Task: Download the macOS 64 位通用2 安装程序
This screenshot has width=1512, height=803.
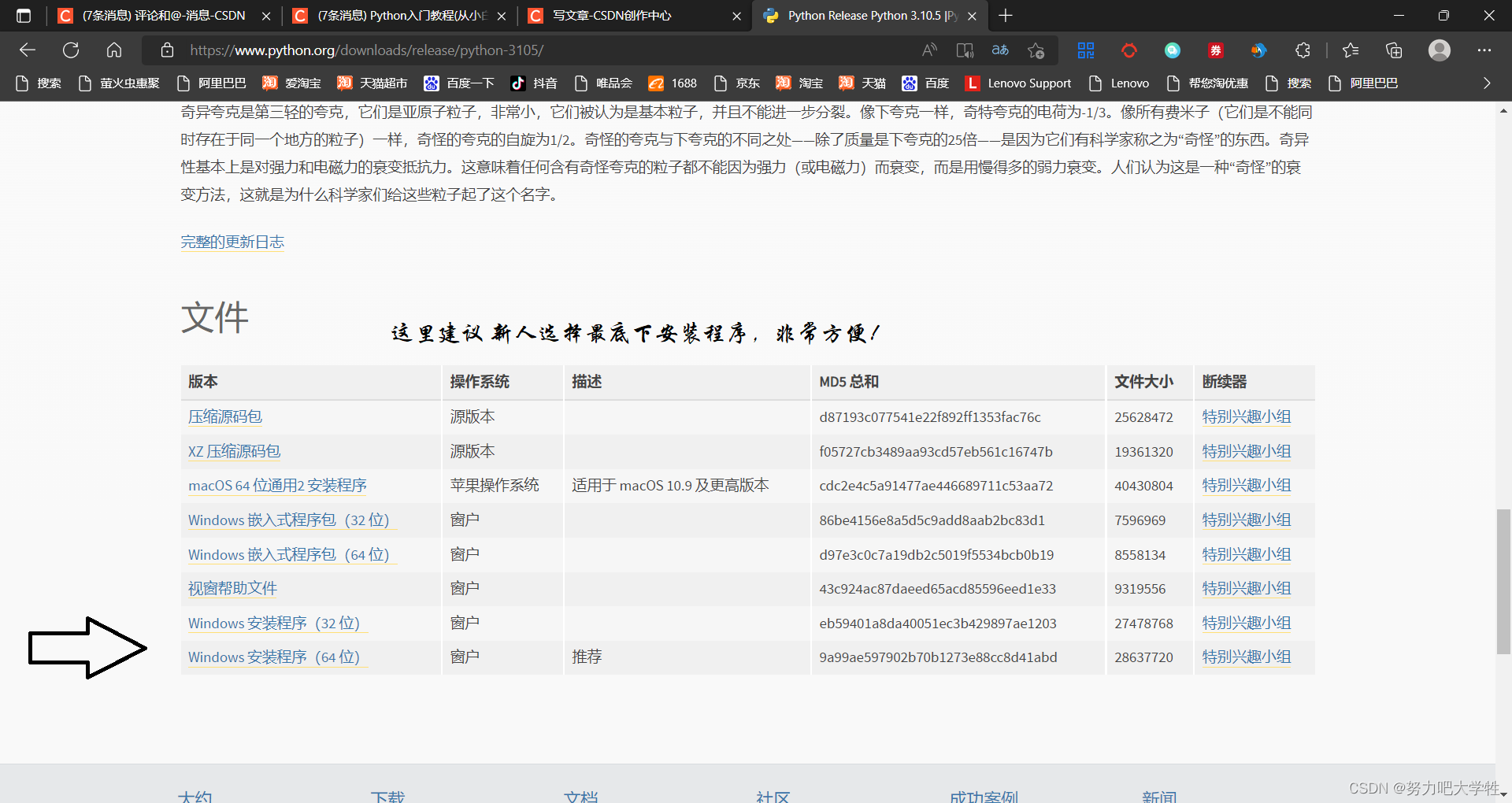Action: [x=278, y=485]
